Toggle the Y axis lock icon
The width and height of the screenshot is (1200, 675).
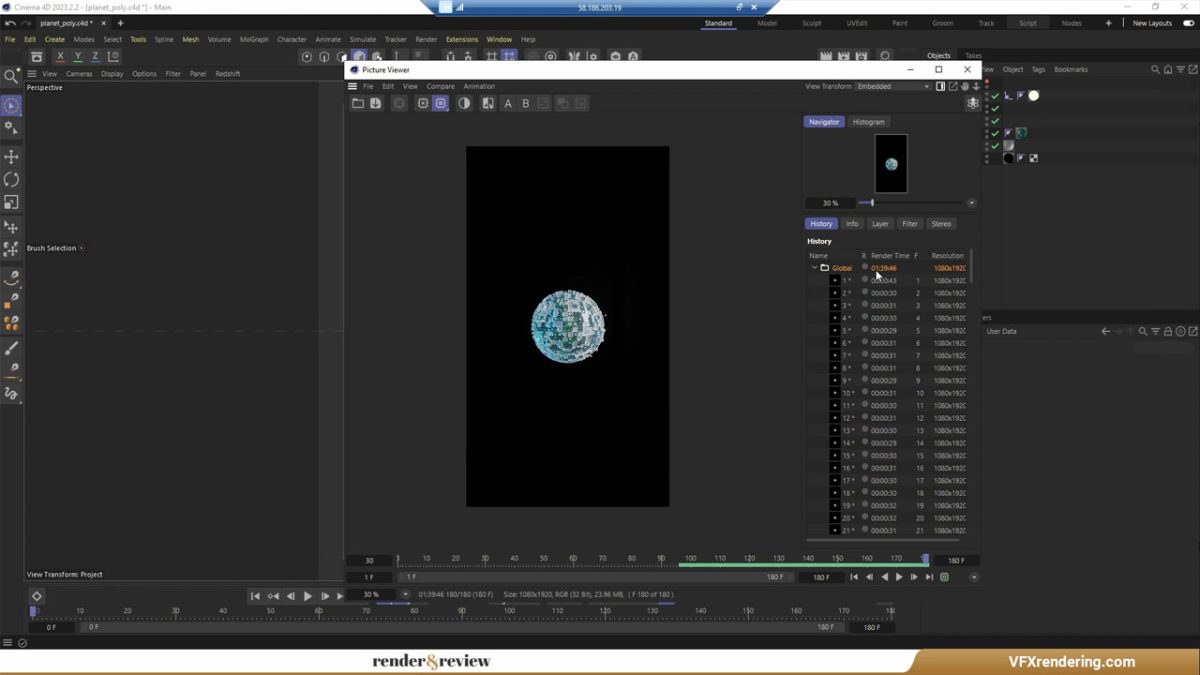click(x=78, y=57)
